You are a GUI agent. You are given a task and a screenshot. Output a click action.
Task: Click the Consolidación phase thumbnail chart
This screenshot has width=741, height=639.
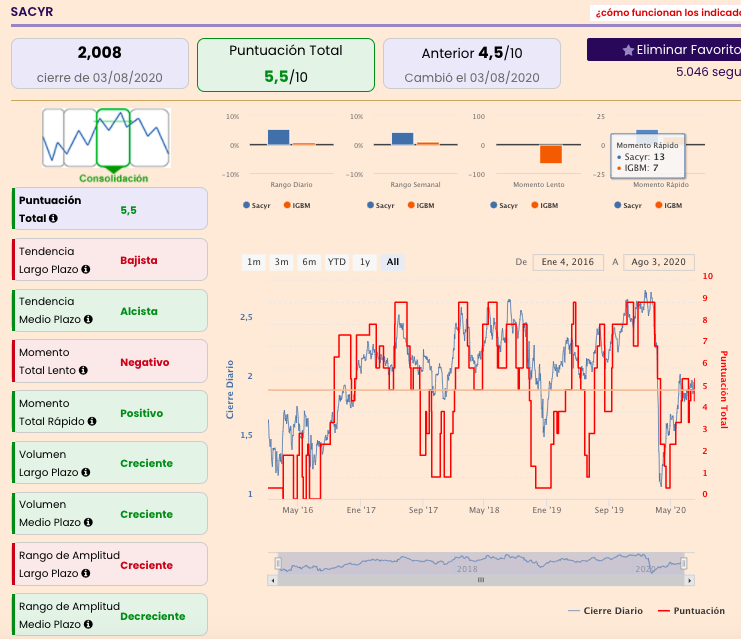pos(106,138)
